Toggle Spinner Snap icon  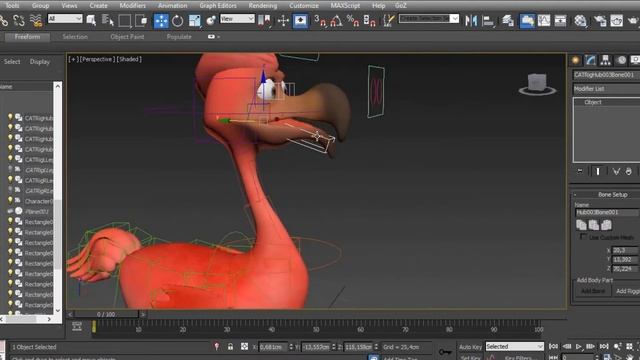click(369, 20)
